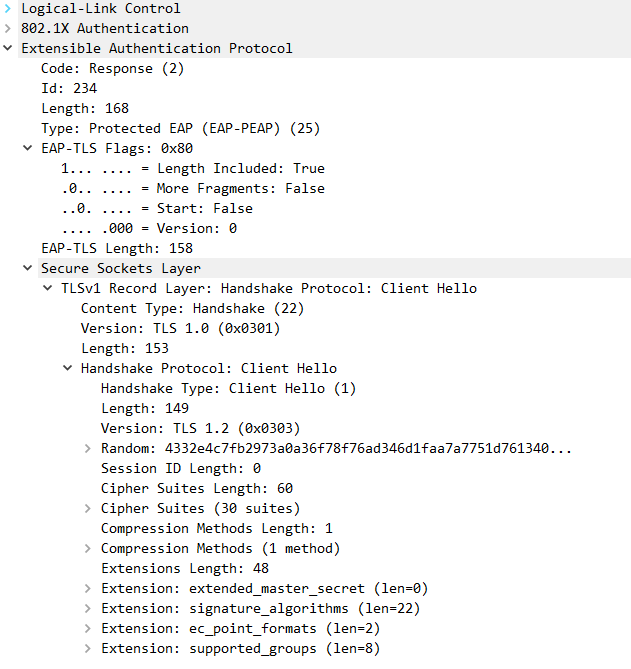Collapse the Handshake Protocol: Client Hello node
The width and height of the screenshot is (631, 669).
click(69, 368)
